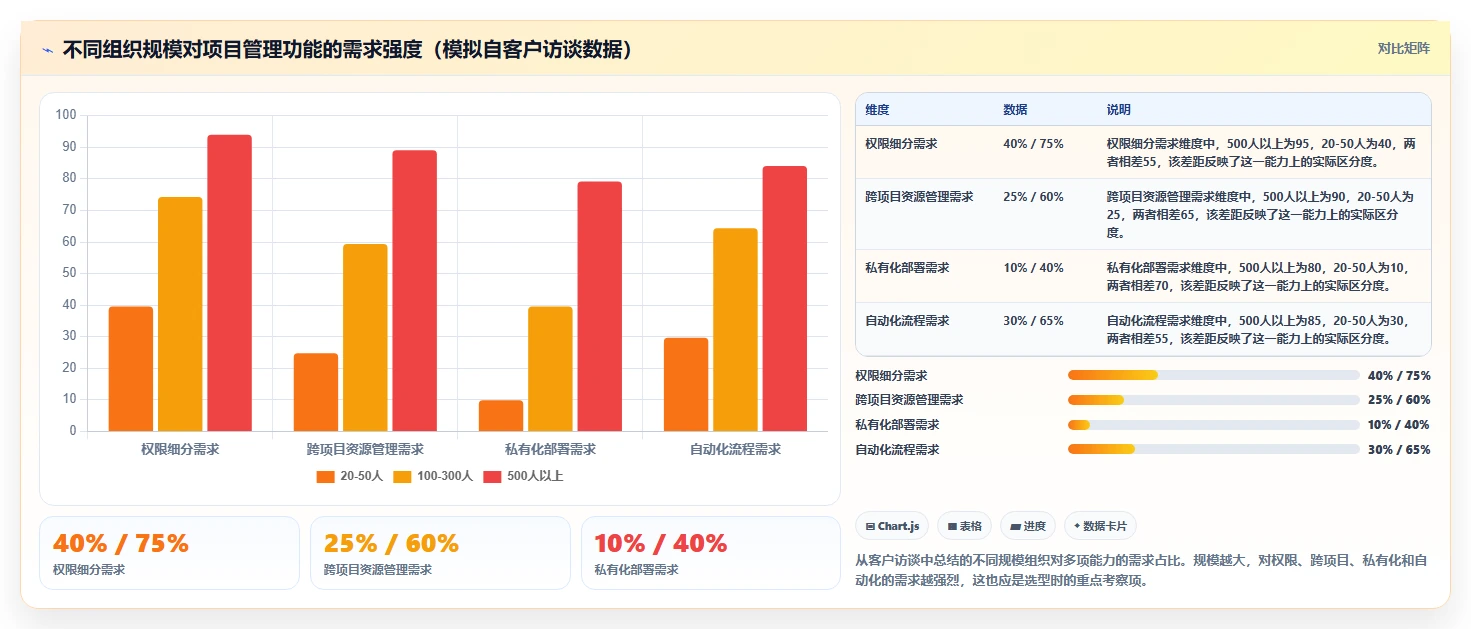
Task: Click the table icon in 表格 chip
Action: 951,526
